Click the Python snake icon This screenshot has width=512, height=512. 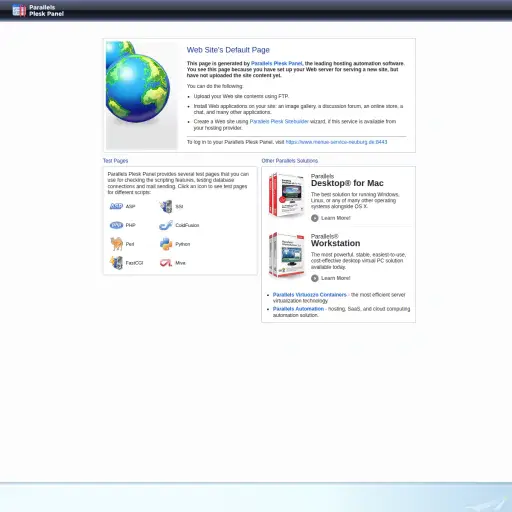click(166, 244)
